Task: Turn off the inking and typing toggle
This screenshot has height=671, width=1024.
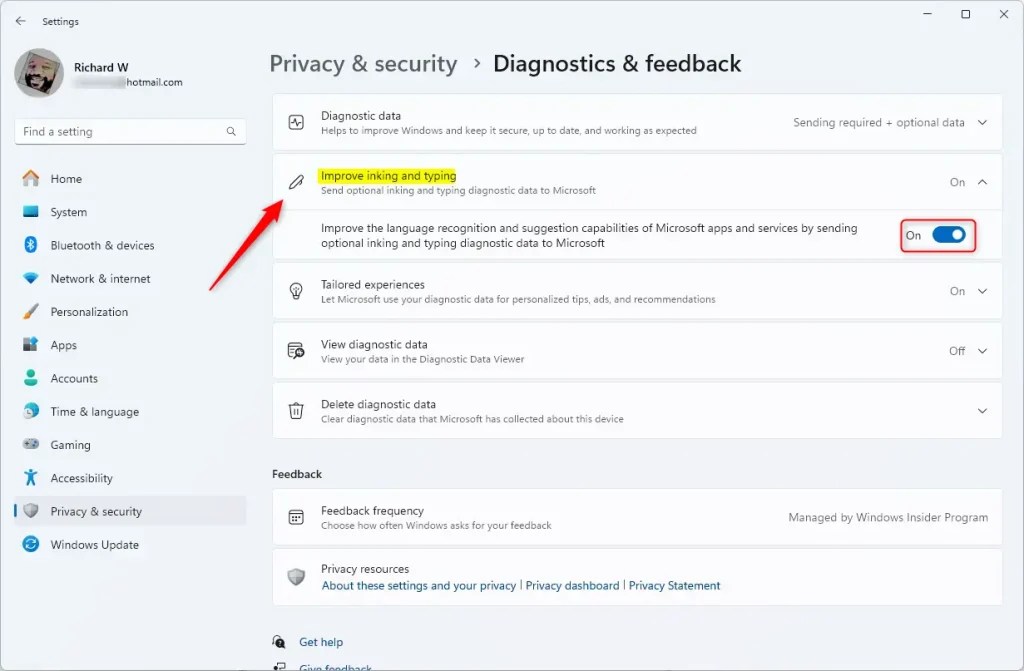Action: click(948, 235)
